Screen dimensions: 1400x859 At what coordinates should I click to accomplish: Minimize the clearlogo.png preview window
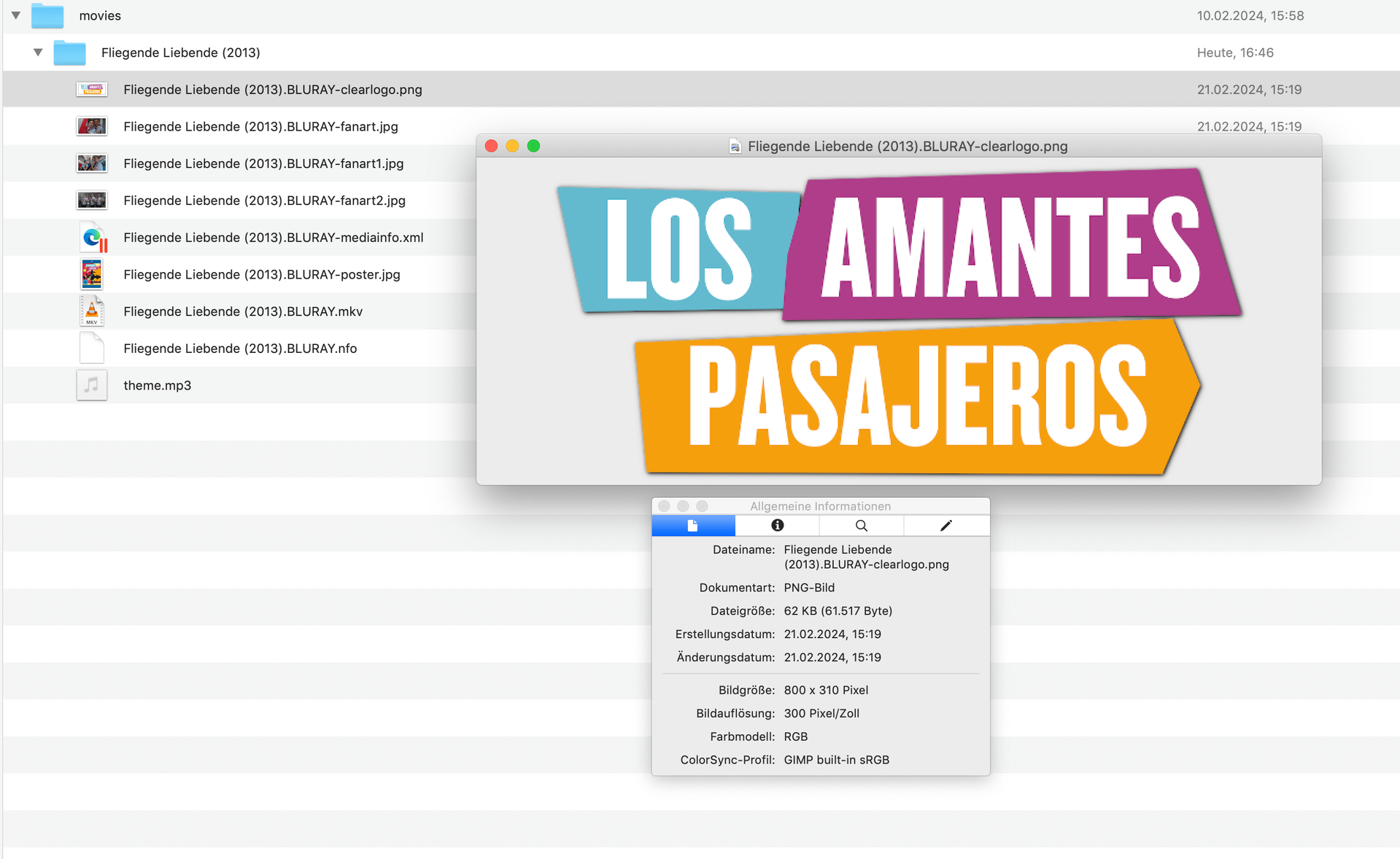(513, 146)
